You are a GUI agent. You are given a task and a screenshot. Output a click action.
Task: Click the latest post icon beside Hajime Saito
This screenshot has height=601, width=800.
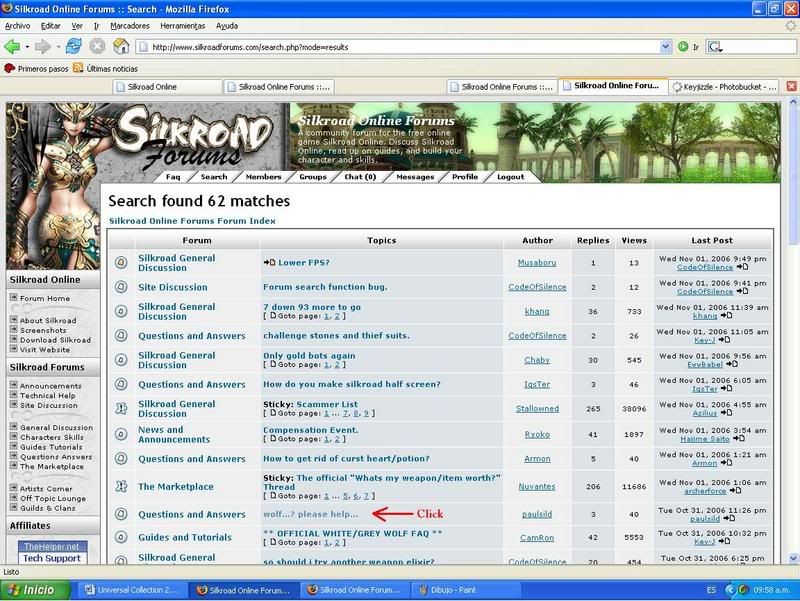[x=739, y=439]
